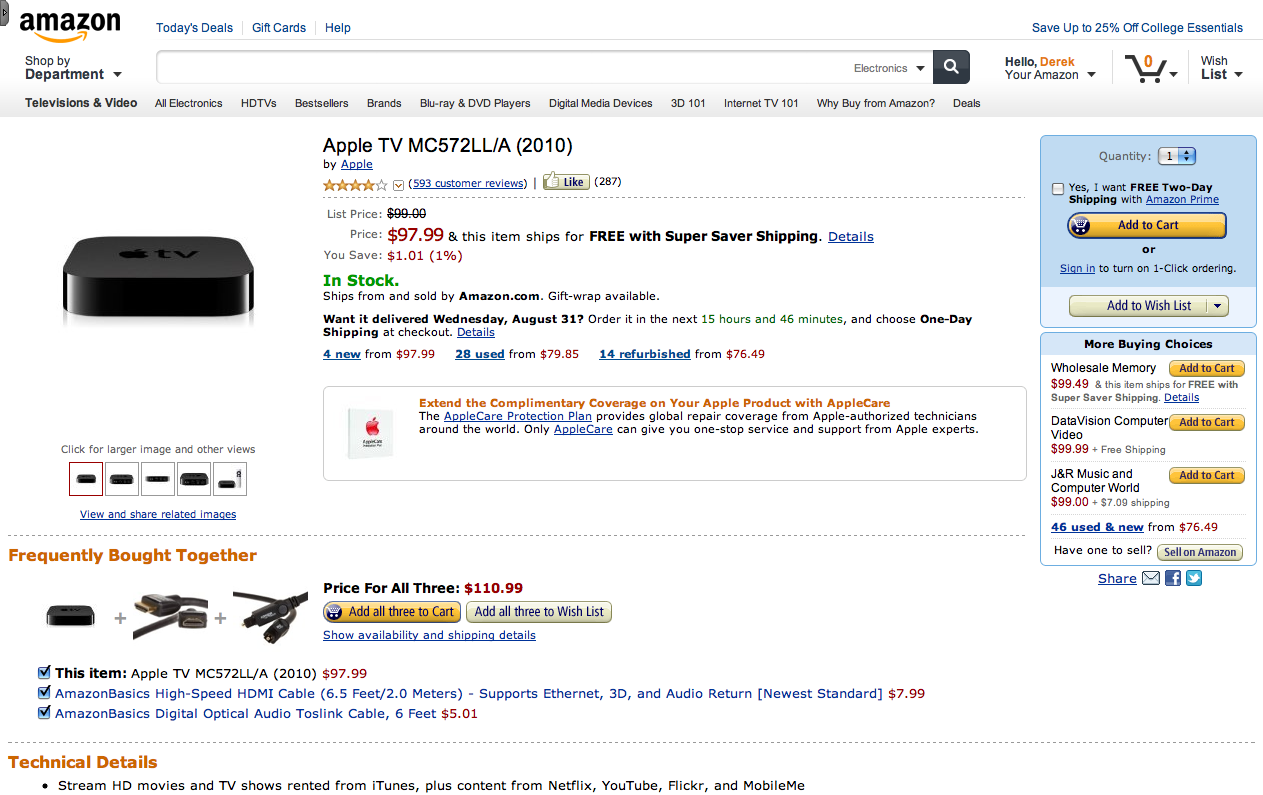Click the Like thumbs-up button
The width and height of the screenshot is (1263, 795).
pyautogui.click(x=566, y=182)
